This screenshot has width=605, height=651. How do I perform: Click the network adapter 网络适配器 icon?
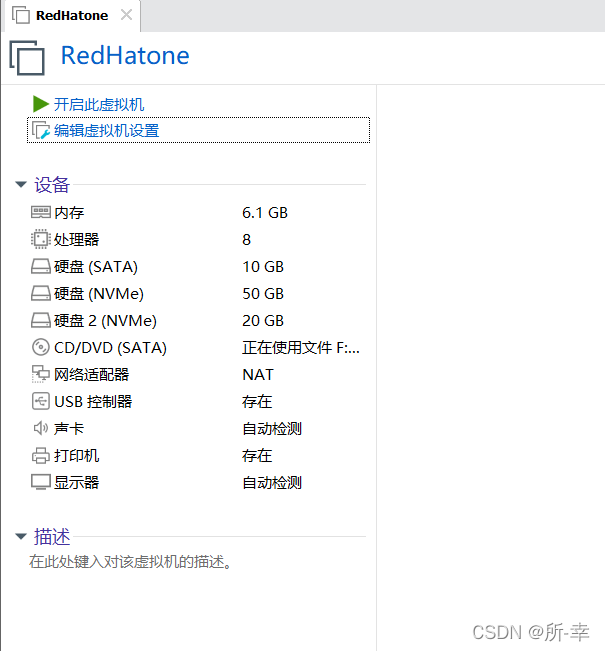pos(41,374)
